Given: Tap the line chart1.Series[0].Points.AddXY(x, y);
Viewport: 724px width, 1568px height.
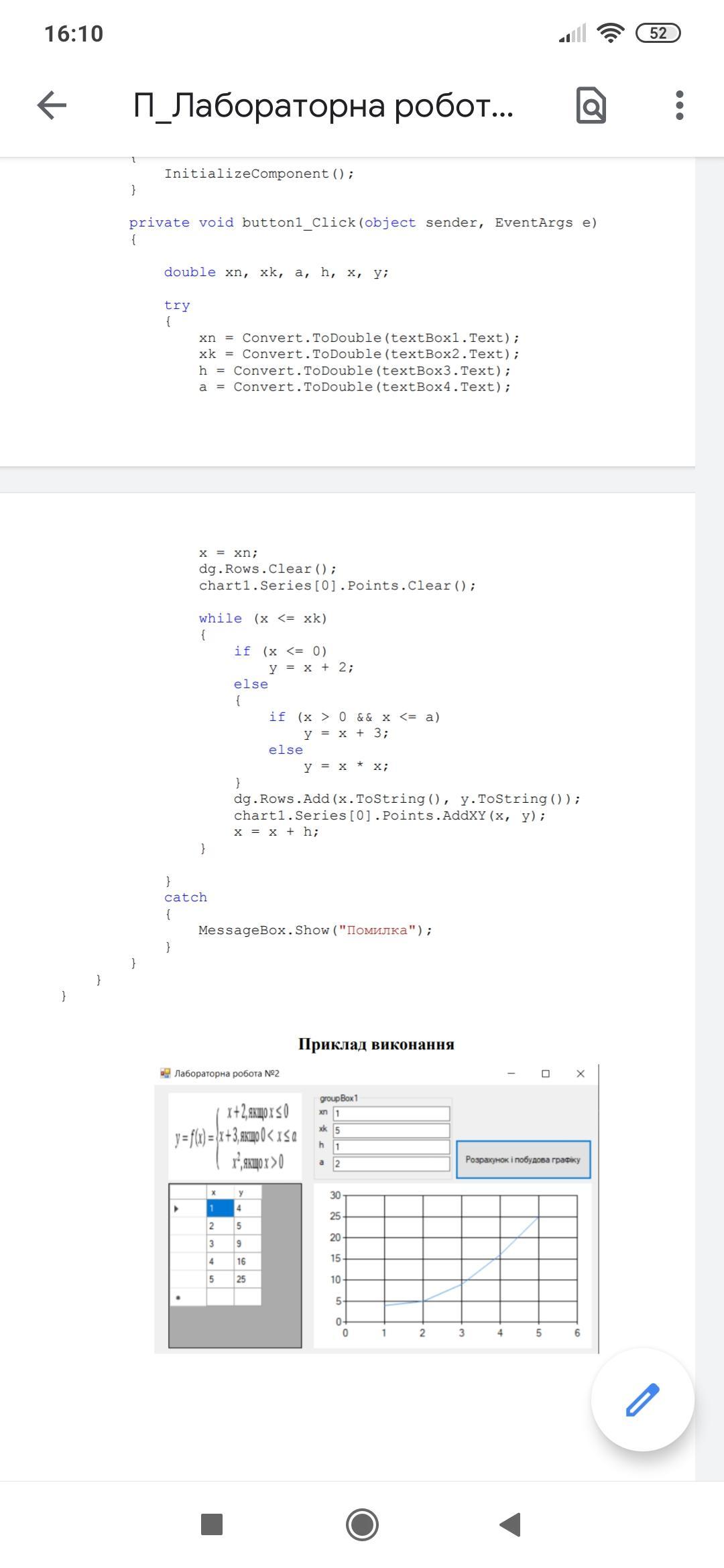Looking at the screenshot, I should (389, 815).
